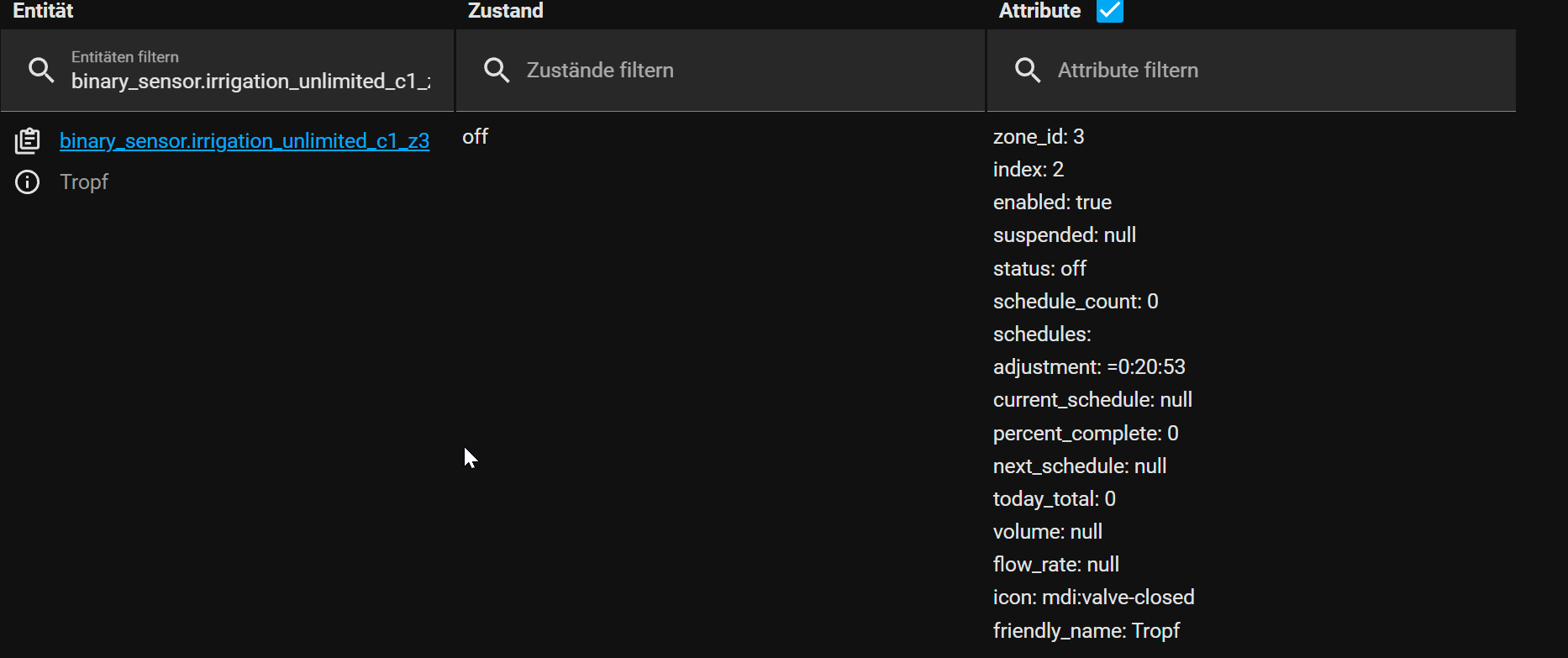The width and height of the screenshot is (1568, 658).
Task: Open the info icon beside Tropf
Action: [27, 182]
